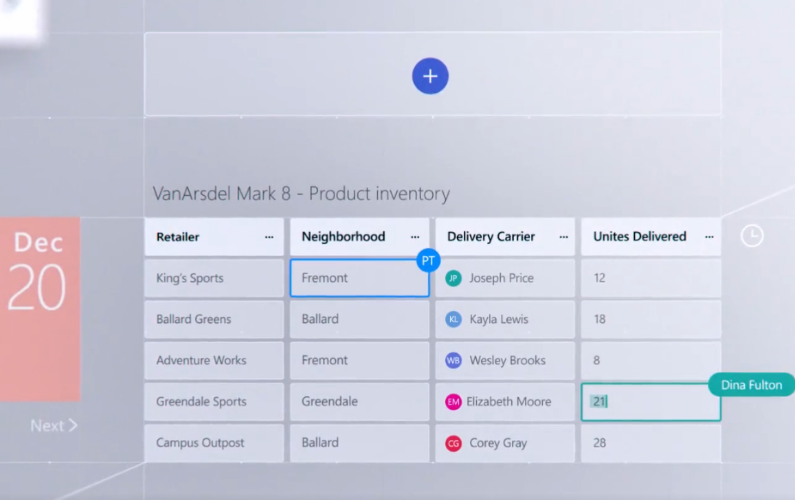
Task: Click the units cell showing 8
Action: click(x=651, y=360)
